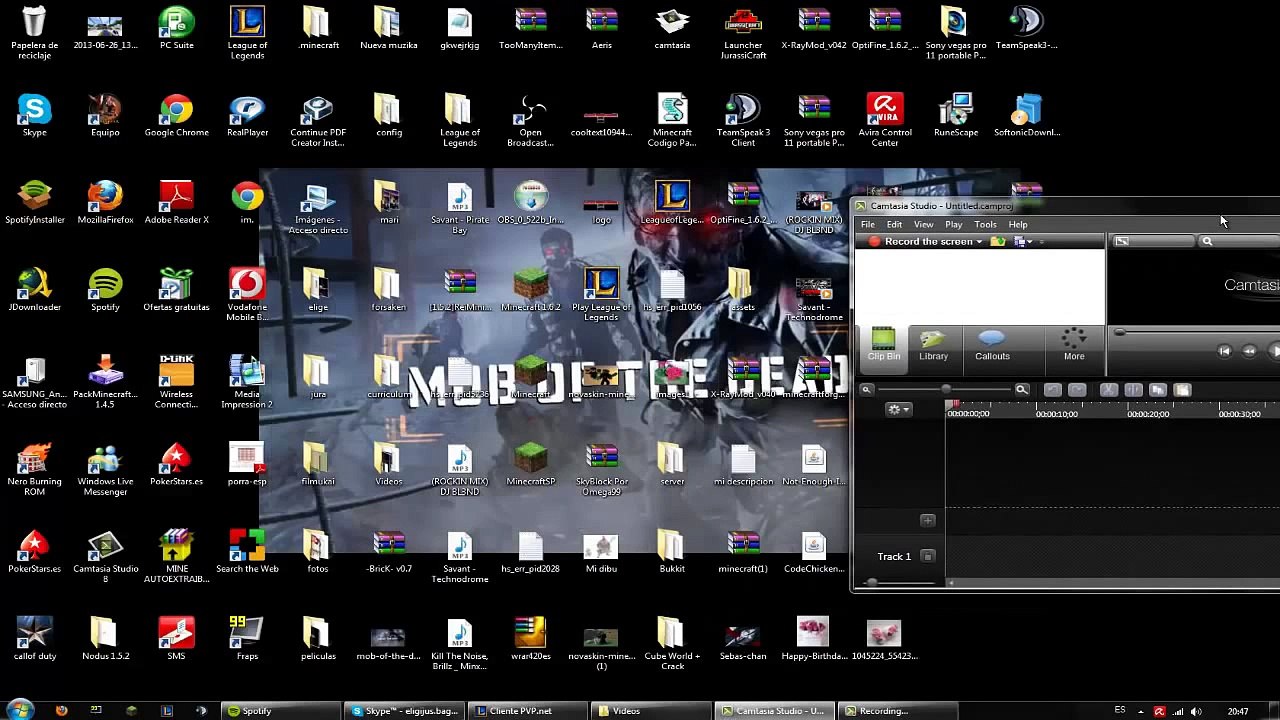1280x720 pixels.
Task: Click the Copy icon on timeline toolbar
Action: 1158,390
